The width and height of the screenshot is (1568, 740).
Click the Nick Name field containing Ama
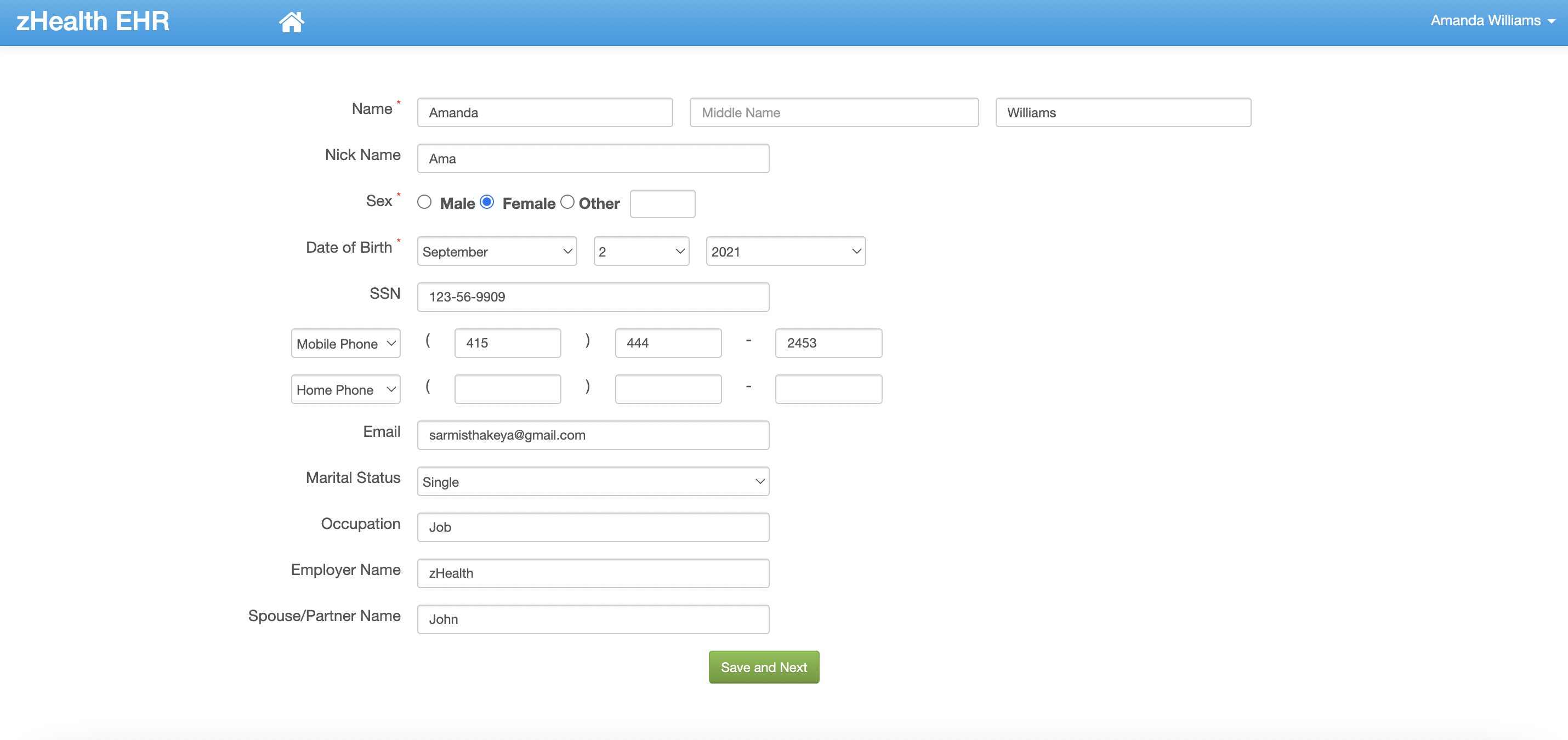(593, 159)
